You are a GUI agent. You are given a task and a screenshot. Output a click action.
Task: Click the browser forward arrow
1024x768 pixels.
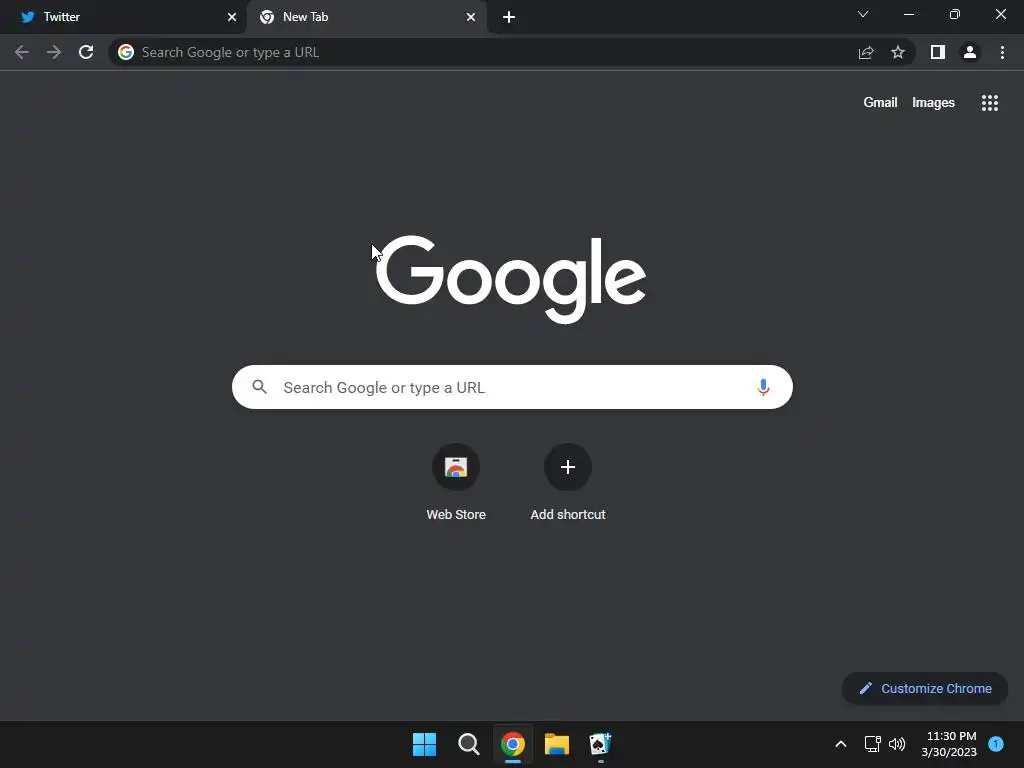point(54,52)
